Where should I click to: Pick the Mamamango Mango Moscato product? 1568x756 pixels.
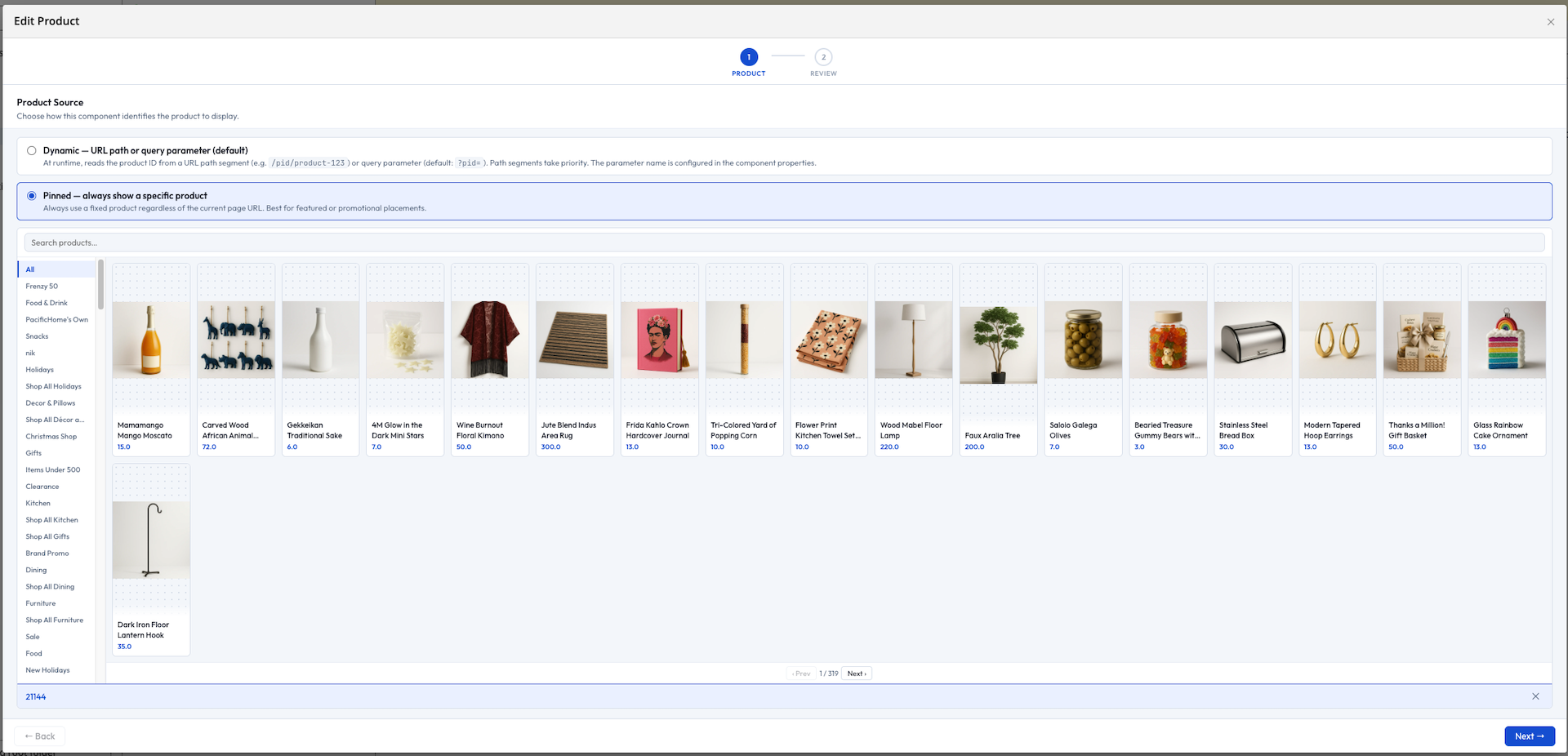151,359
